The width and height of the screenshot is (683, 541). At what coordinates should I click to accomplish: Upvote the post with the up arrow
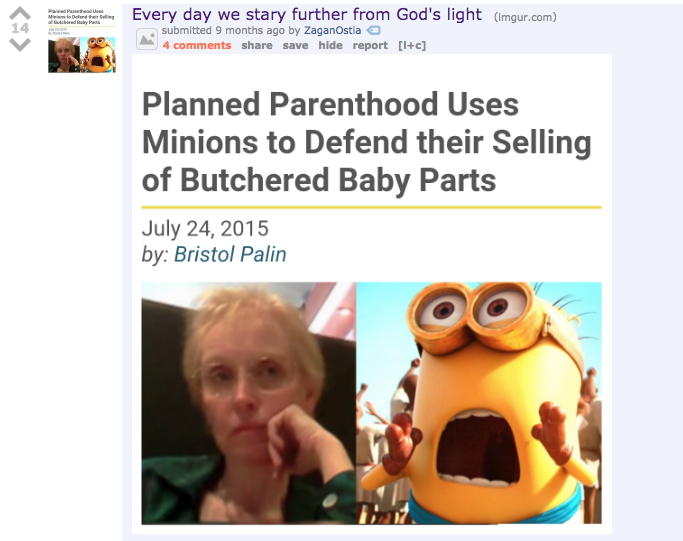pos(20,13)
